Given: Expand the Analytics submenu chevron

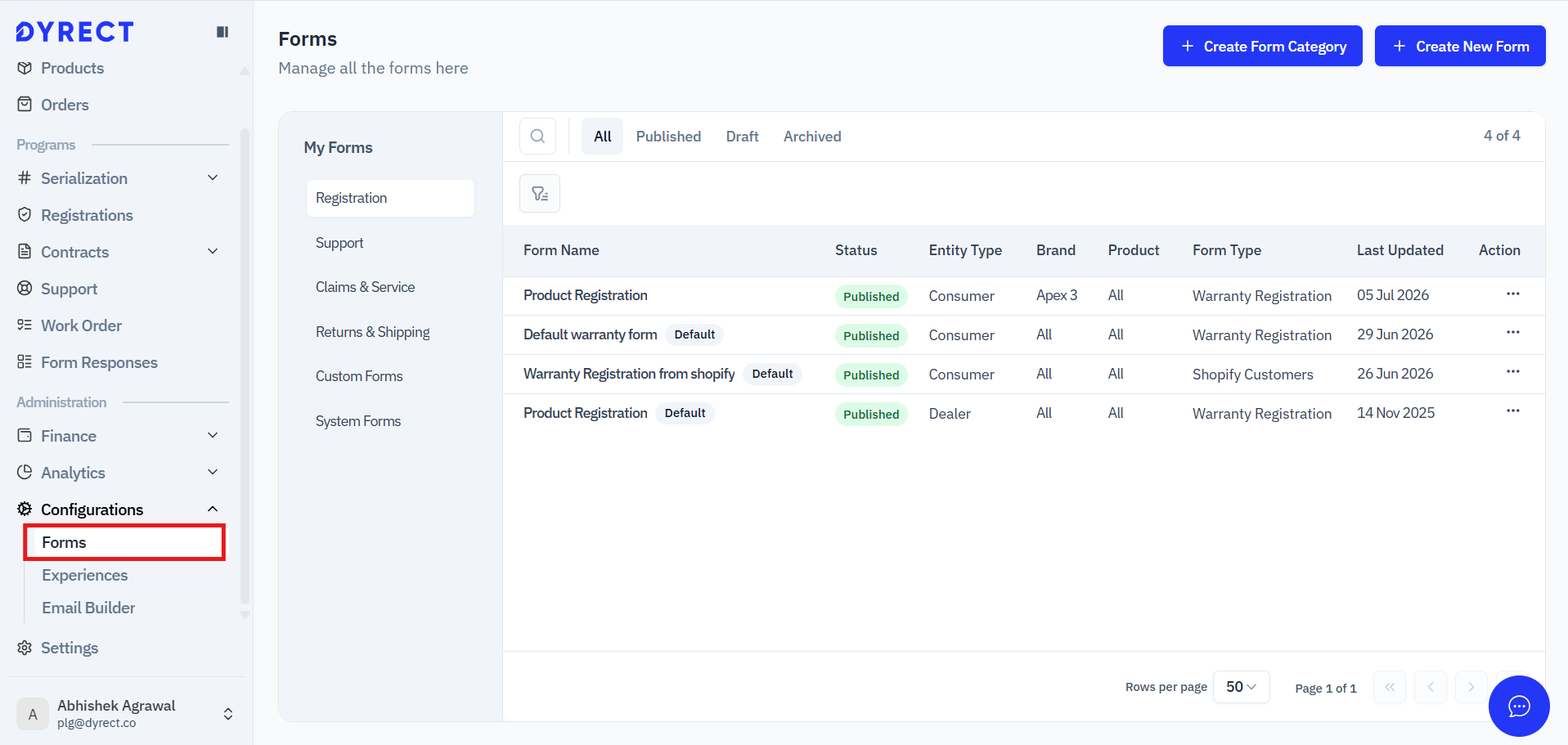Looking at the screenshot, I should 213,472.
